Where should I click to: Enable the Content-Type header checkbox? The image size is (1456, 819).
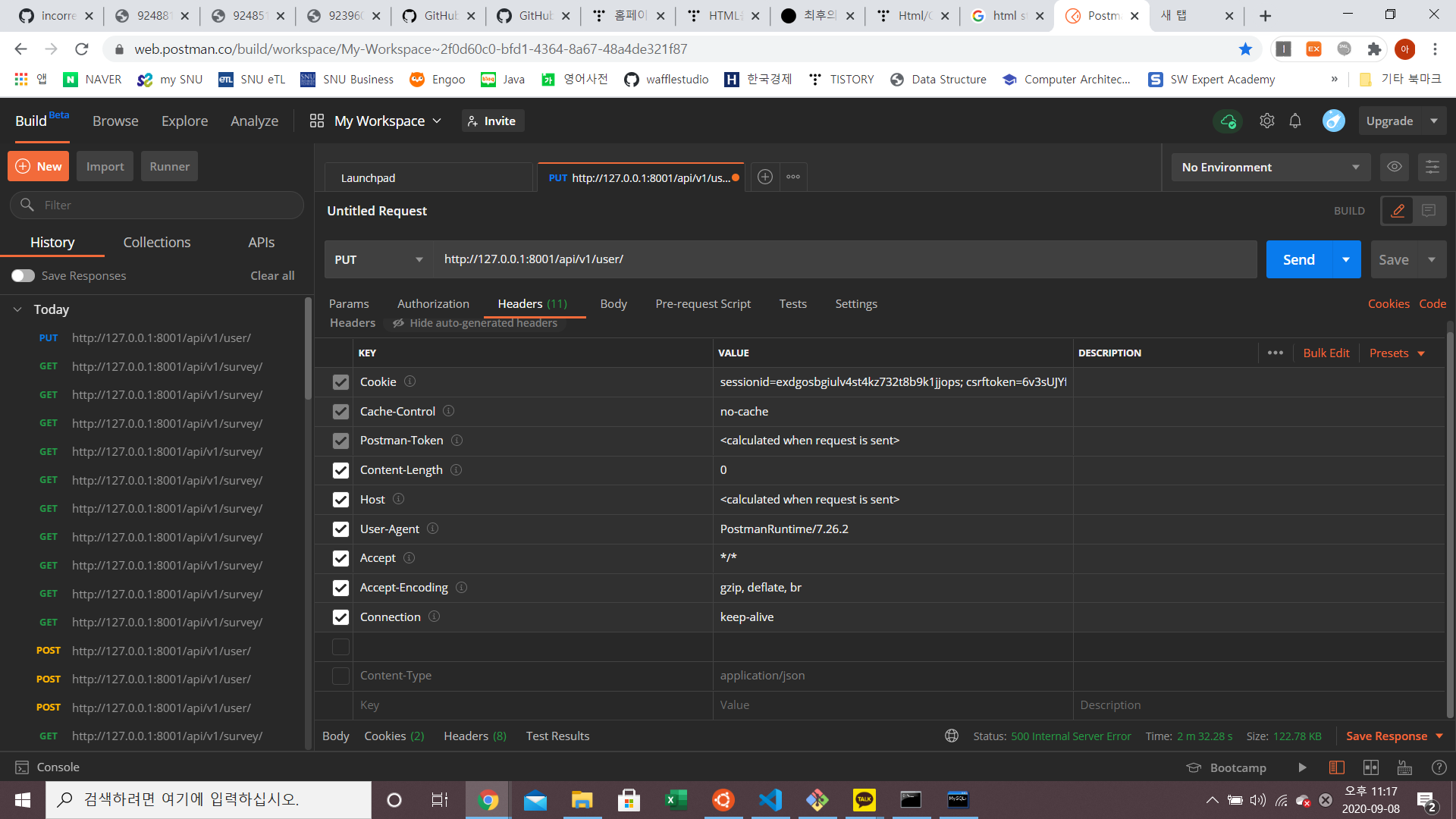pyautogui.click(x=340, y=676)
